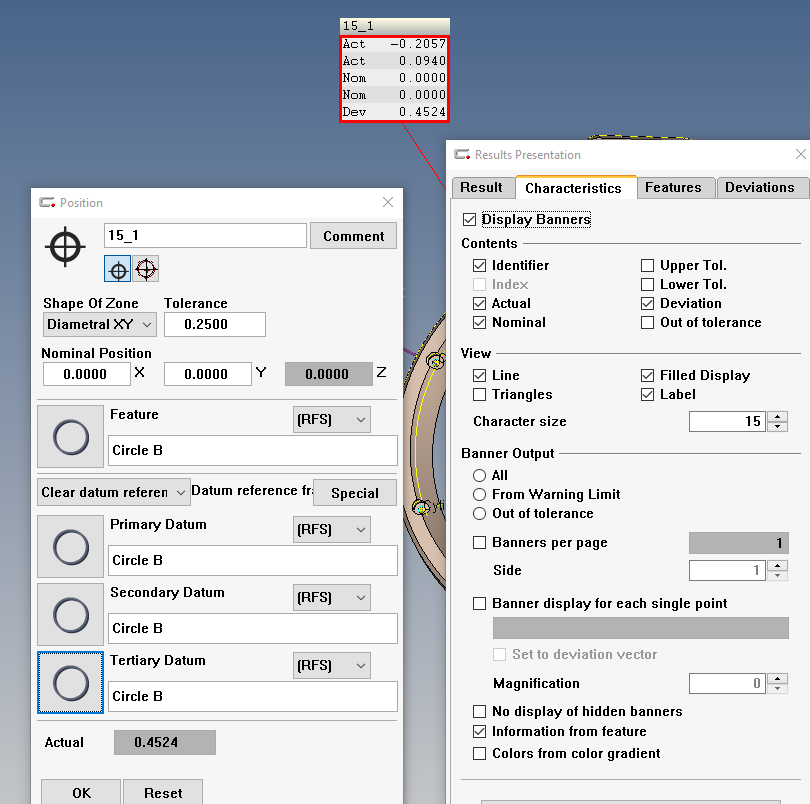Image resolution: width=810 pixels, height=804 pixels.
Task: Select the simple position mode icon
Action: point(118,270)
